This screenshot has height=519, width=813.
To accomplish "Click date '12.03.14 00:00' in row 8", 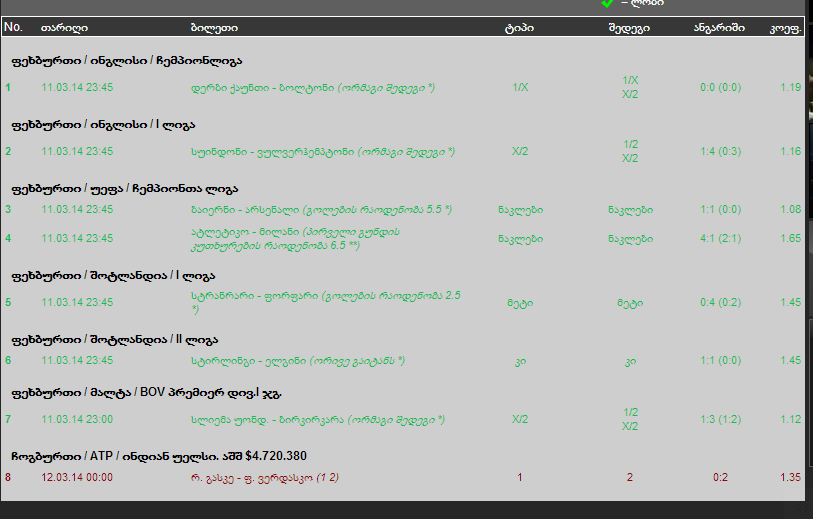I will tap(77, 477).
